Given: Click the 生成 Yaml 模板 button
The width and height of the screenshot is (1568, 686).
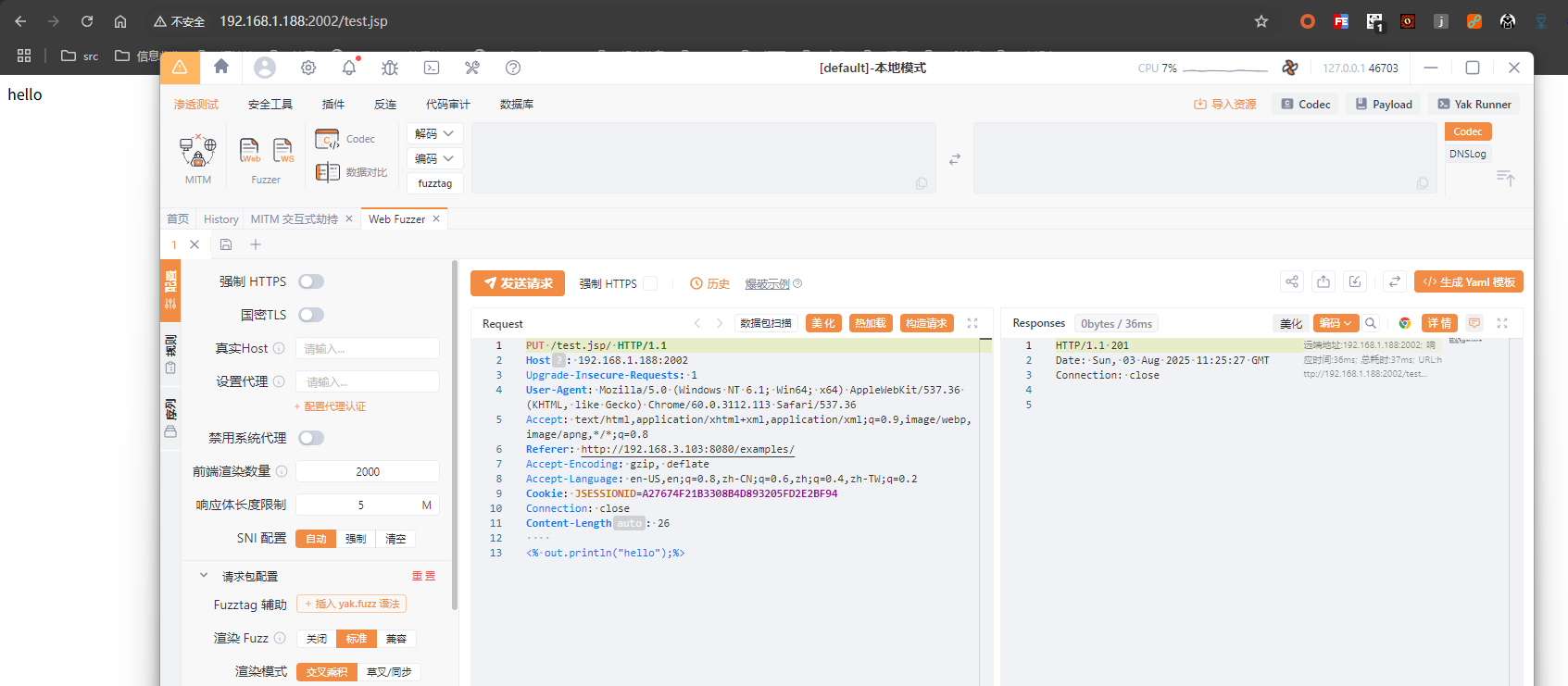Looking at the screenshot, I should coord(1468,282).
